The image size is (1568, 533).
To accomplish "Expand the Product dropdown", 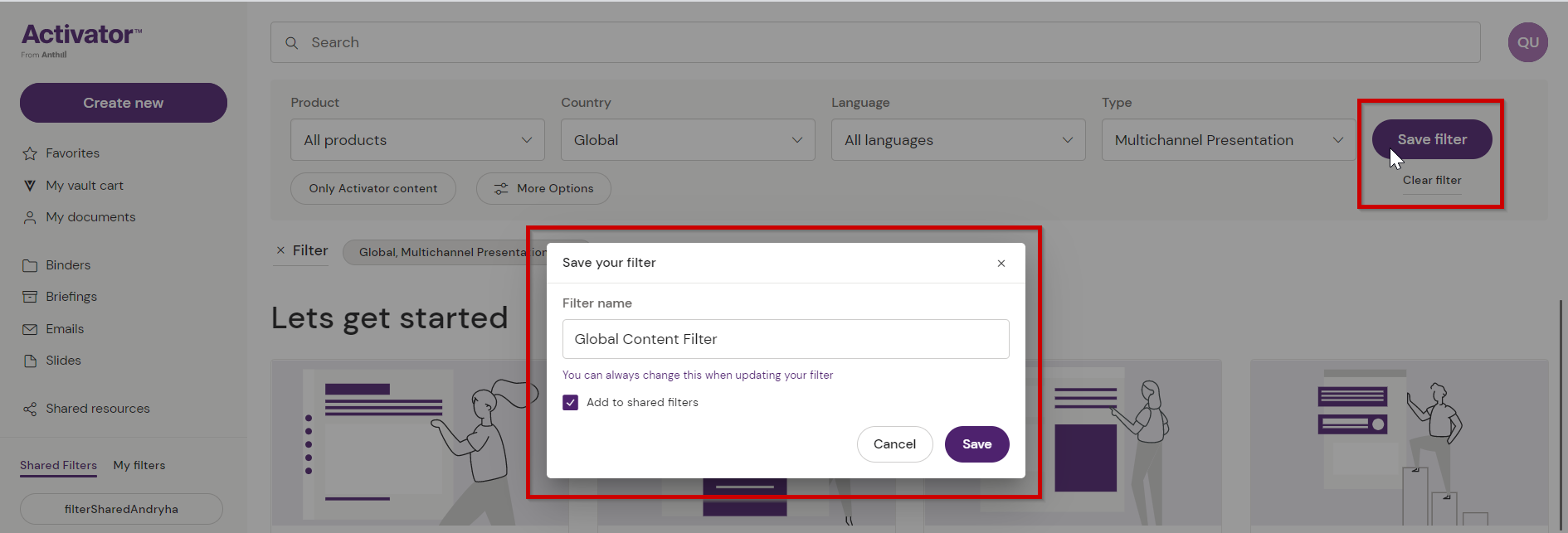I will pos(417,140).
